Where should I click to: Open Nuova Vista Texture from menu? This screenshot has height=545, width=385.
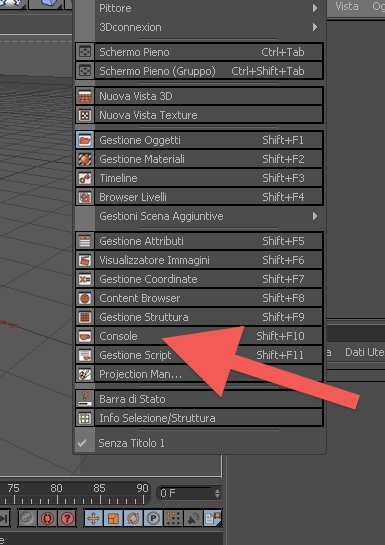click(x=199, y=115)
